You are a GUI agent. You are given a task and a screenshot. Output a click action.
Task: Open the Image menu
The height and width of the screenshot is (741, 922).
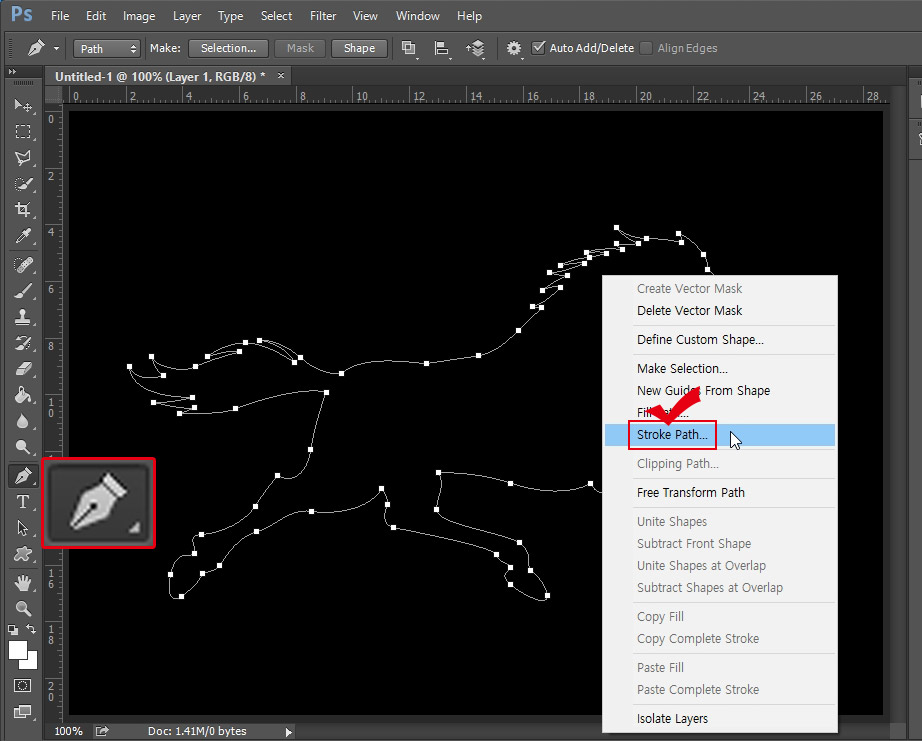point(139,16)
